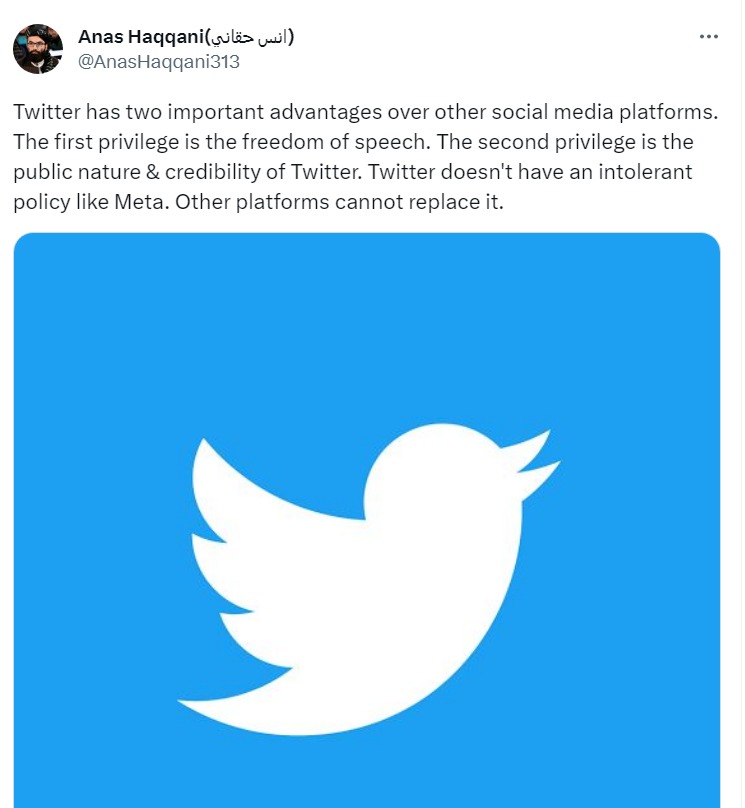Screen dimensions: 745x808
Task: Click Anas Haqqani's profile avatar
Action: (38, 49)
